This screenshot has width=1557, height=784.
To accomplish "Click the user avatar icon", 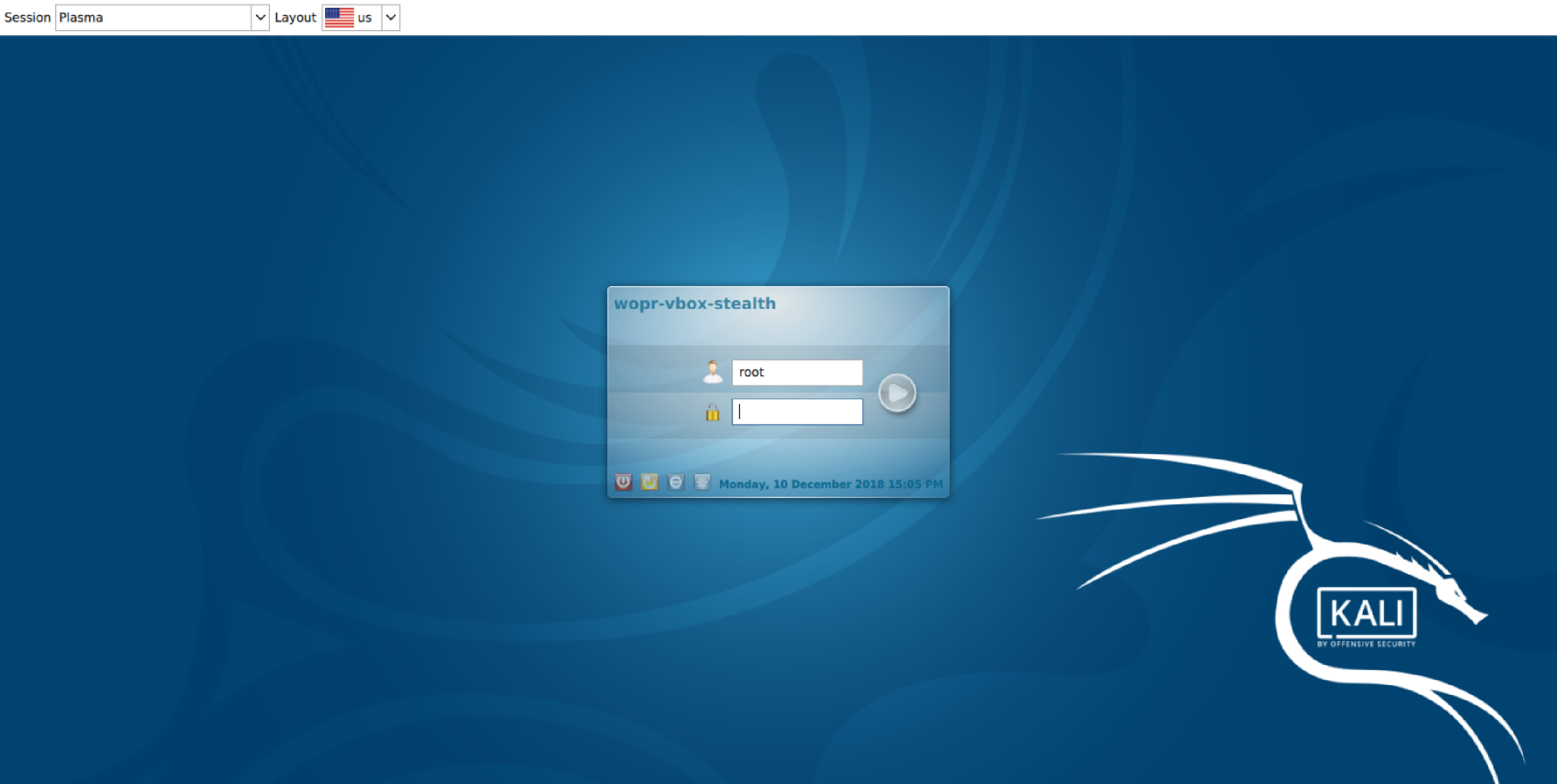I will point(713,372).
